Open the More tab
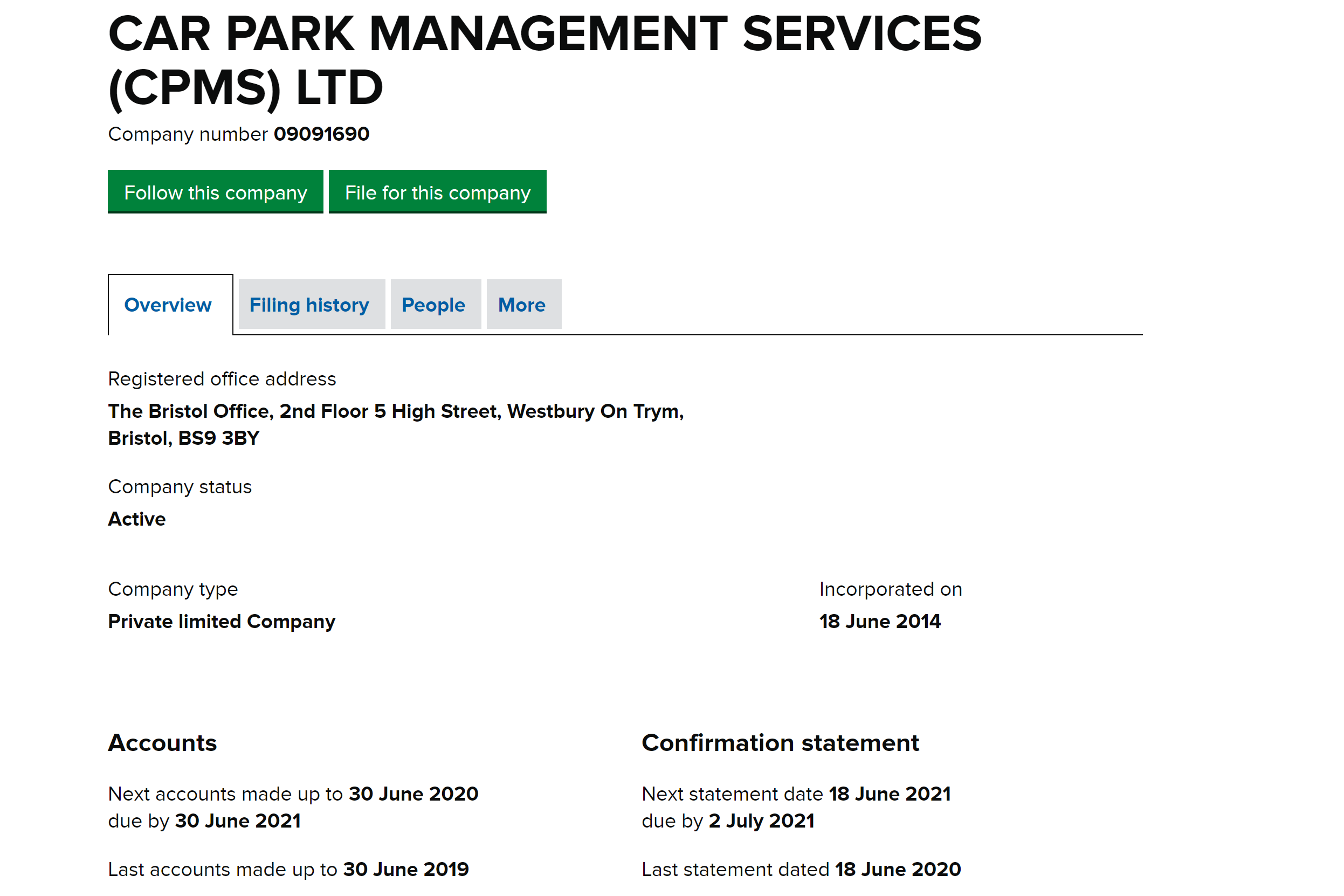The image size is (1344, 896). (x=524, y=305)
